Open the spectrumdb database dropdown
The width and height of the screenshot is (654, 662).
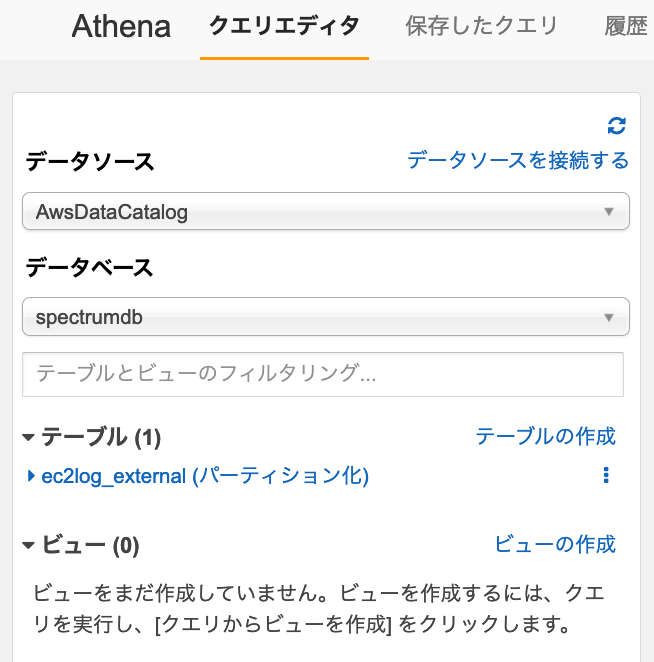(x=326, y=317)
